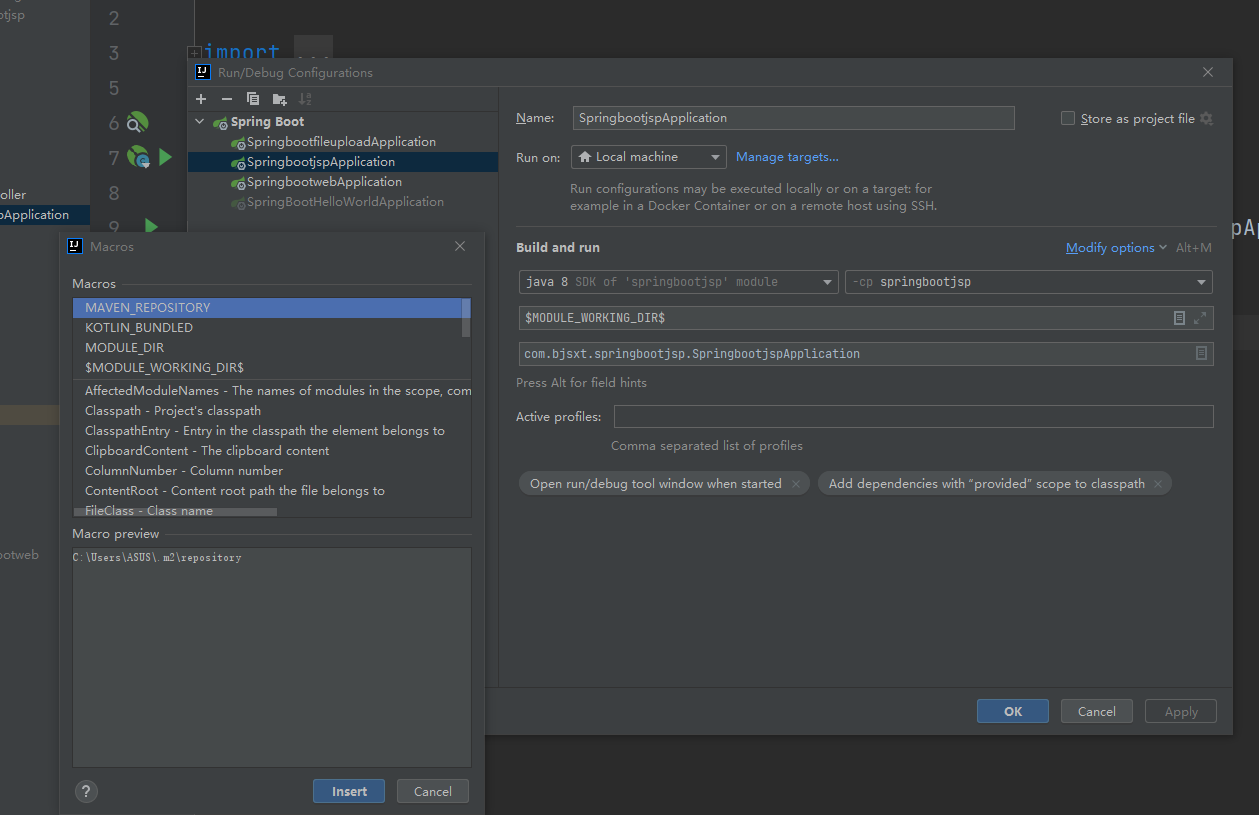Select the ContentRoot macro
Viewport: 1259px width, 815px height.
click(x=272, y=491)
